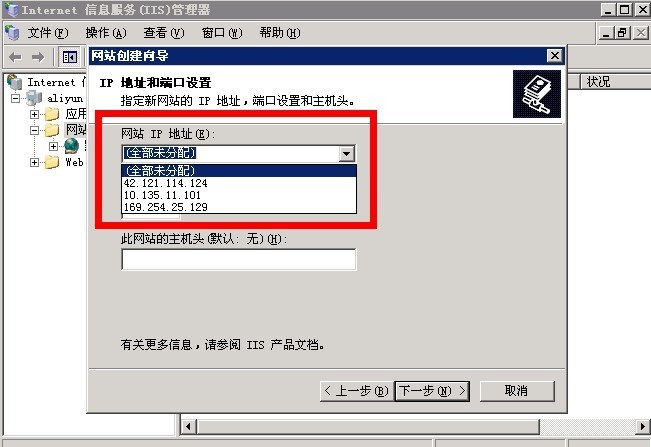
Task: Click the Internet root node icon
Action: tap(15, 82)
